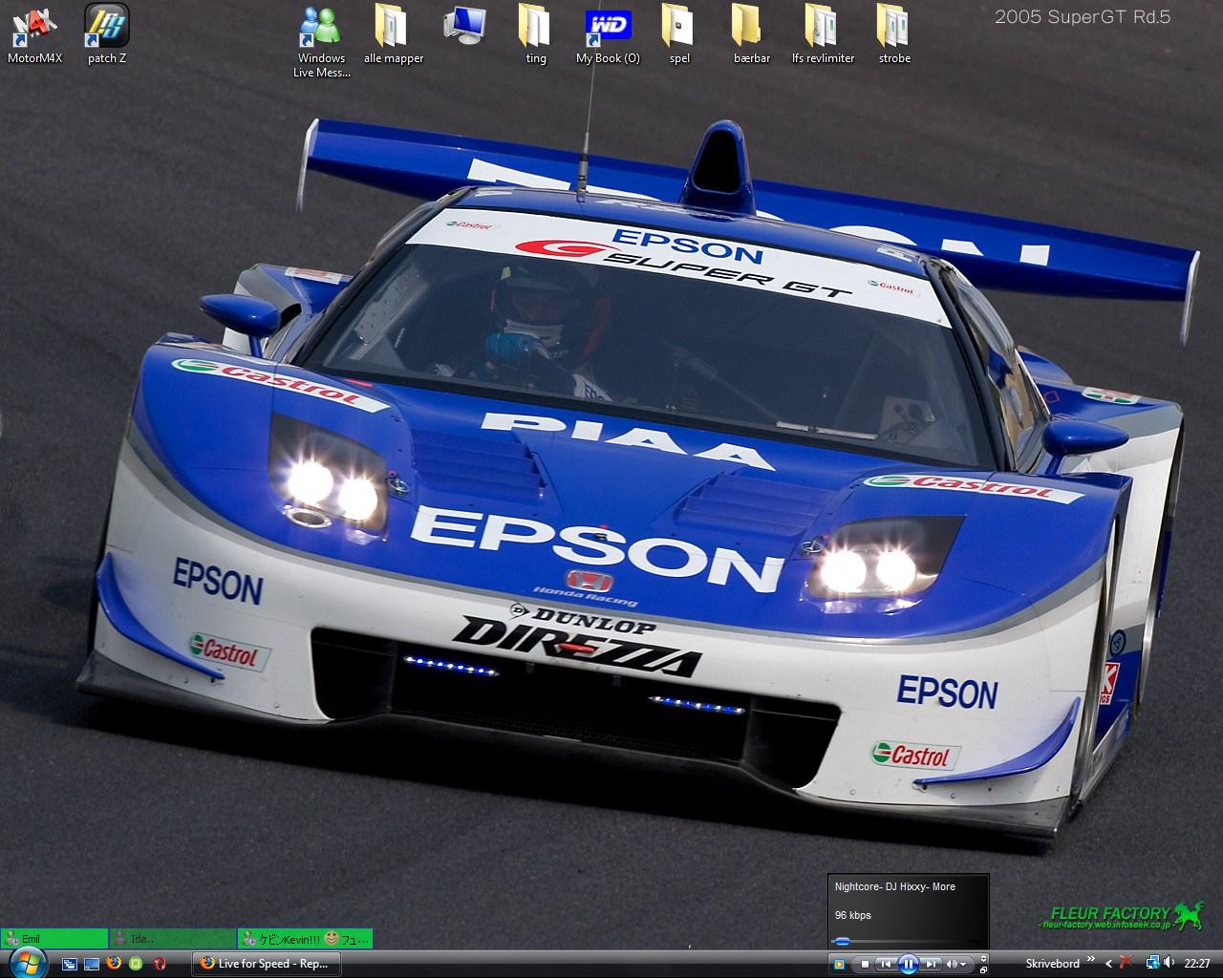
Task: Open the Emil messenger chat tab
Action: click(54, 939)
